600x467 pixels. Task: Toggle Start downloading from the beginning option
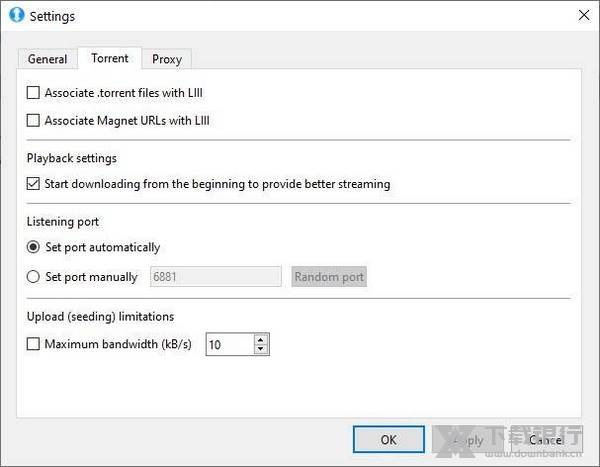click(33, 184)
